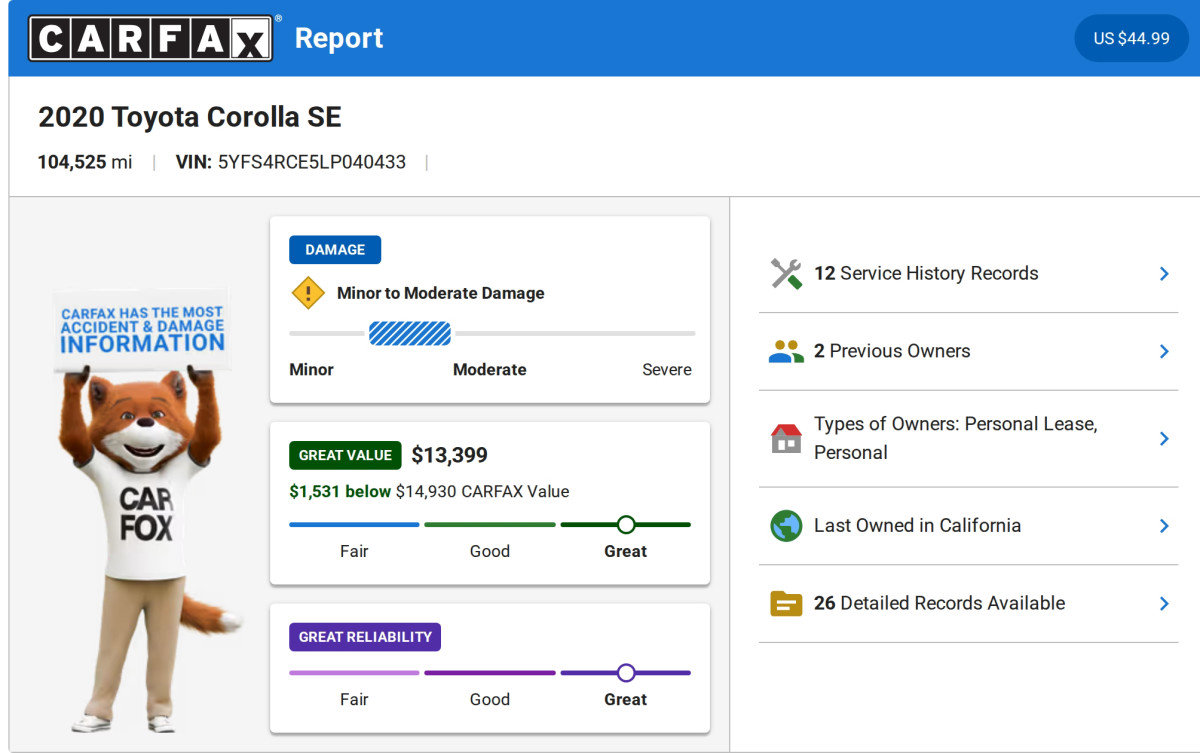Click the Fair label under reliability
This screenshot has height=753, width=1200.
coord(354,699)
